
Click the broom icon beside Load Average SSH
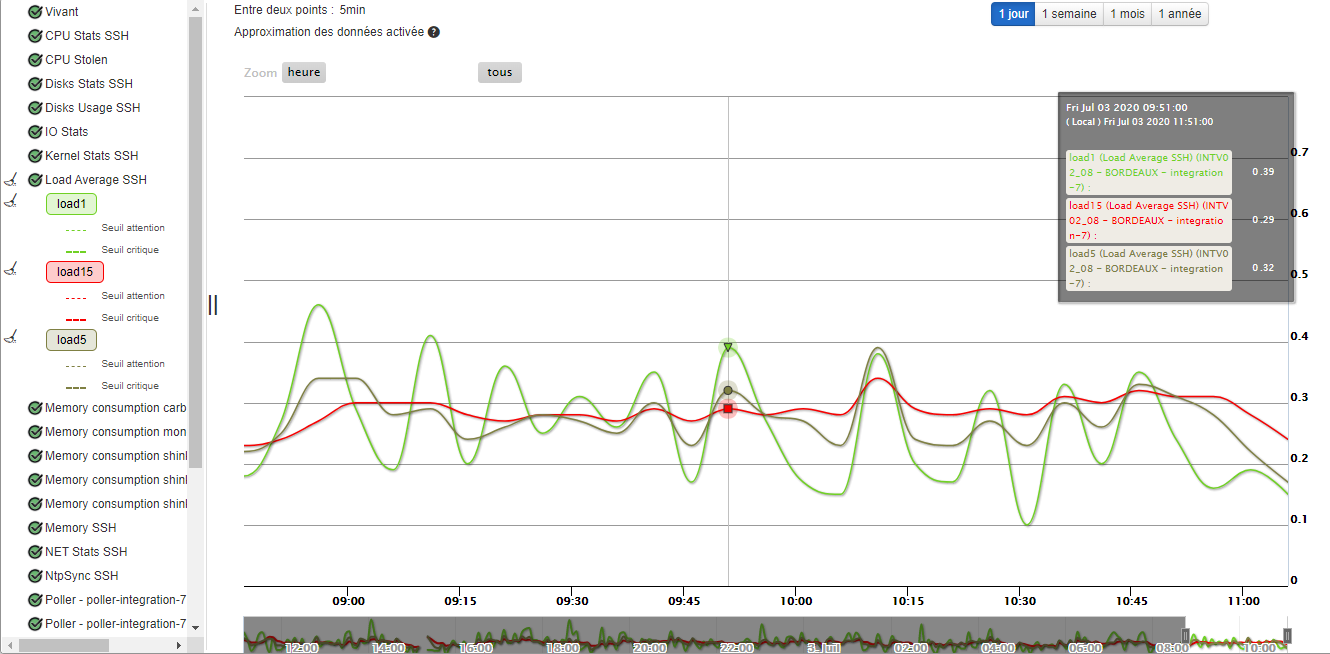coord(11,180)
